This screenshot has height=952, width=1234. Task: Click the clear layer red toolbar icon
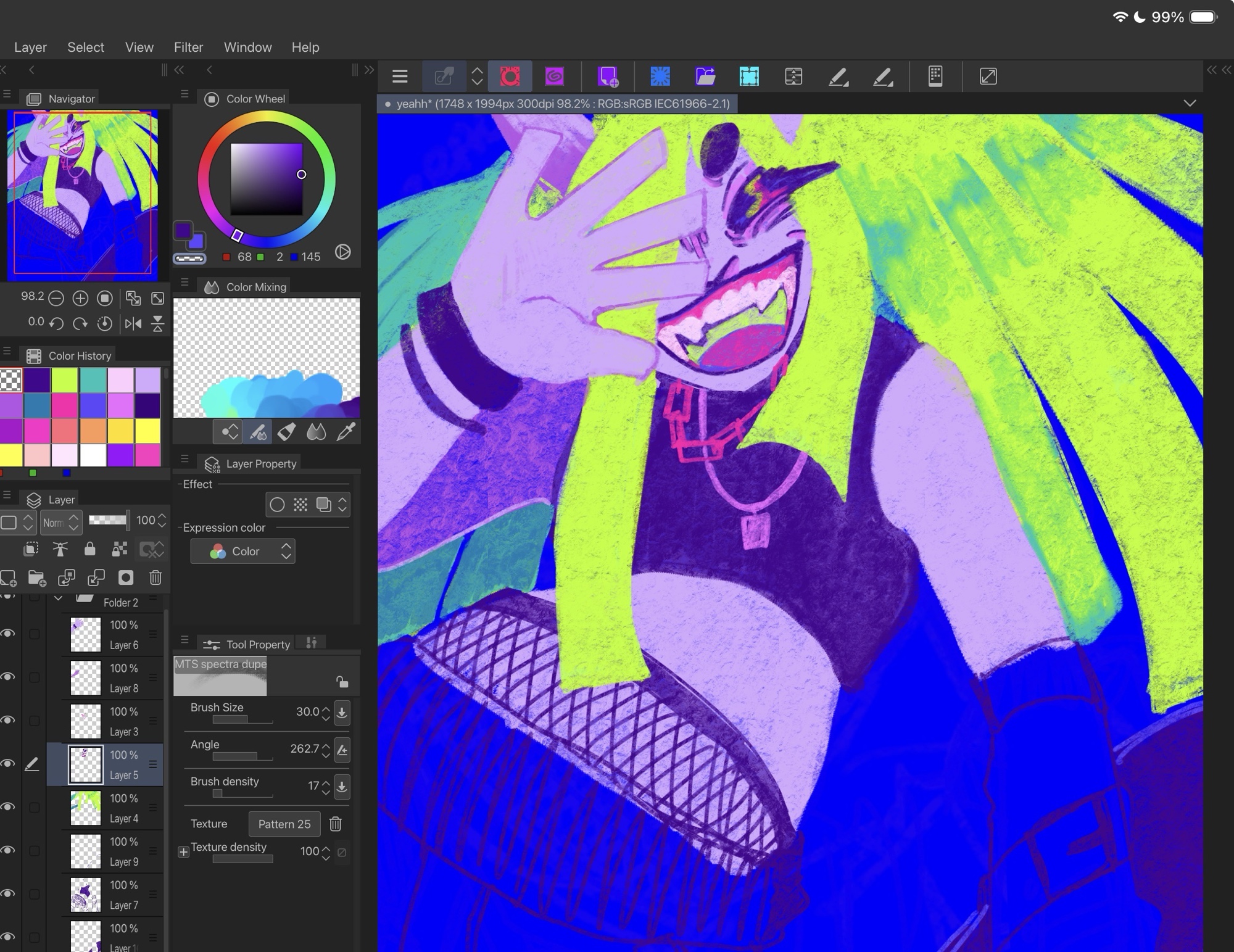(x=510, y=77)
